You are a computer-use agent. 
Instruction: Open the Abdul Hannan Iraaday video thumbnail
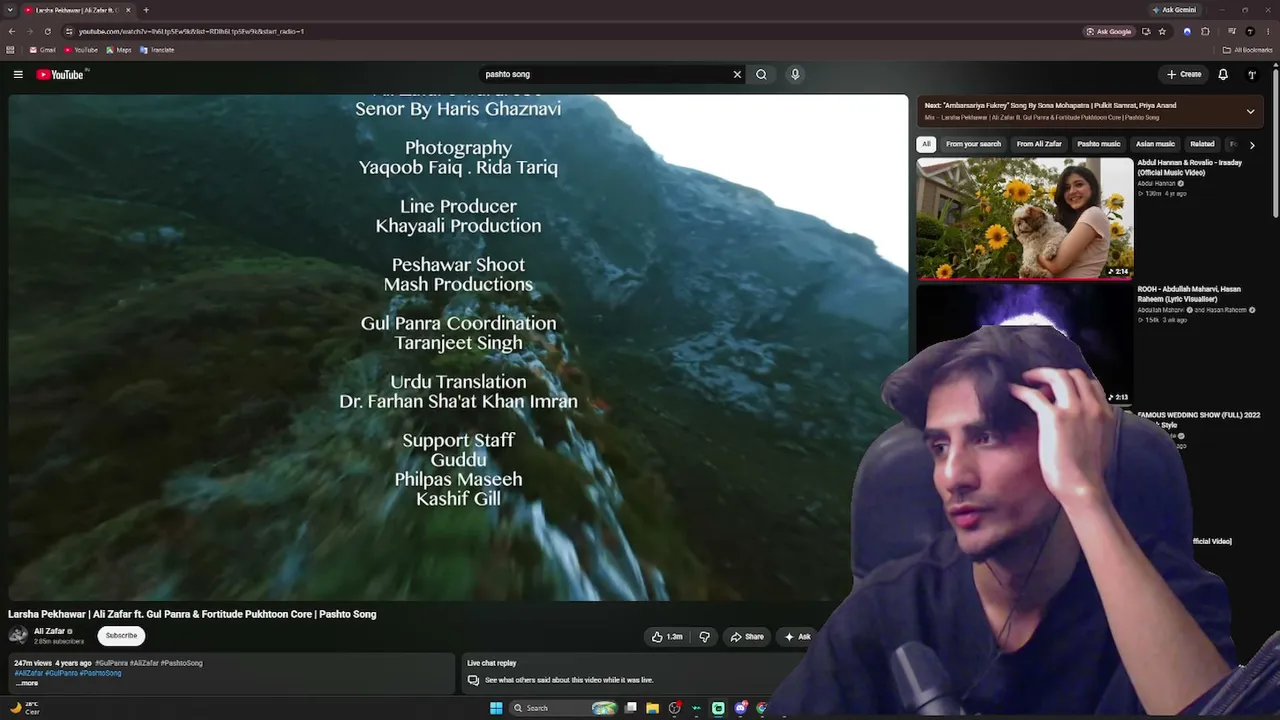(x=1025, y=218)
